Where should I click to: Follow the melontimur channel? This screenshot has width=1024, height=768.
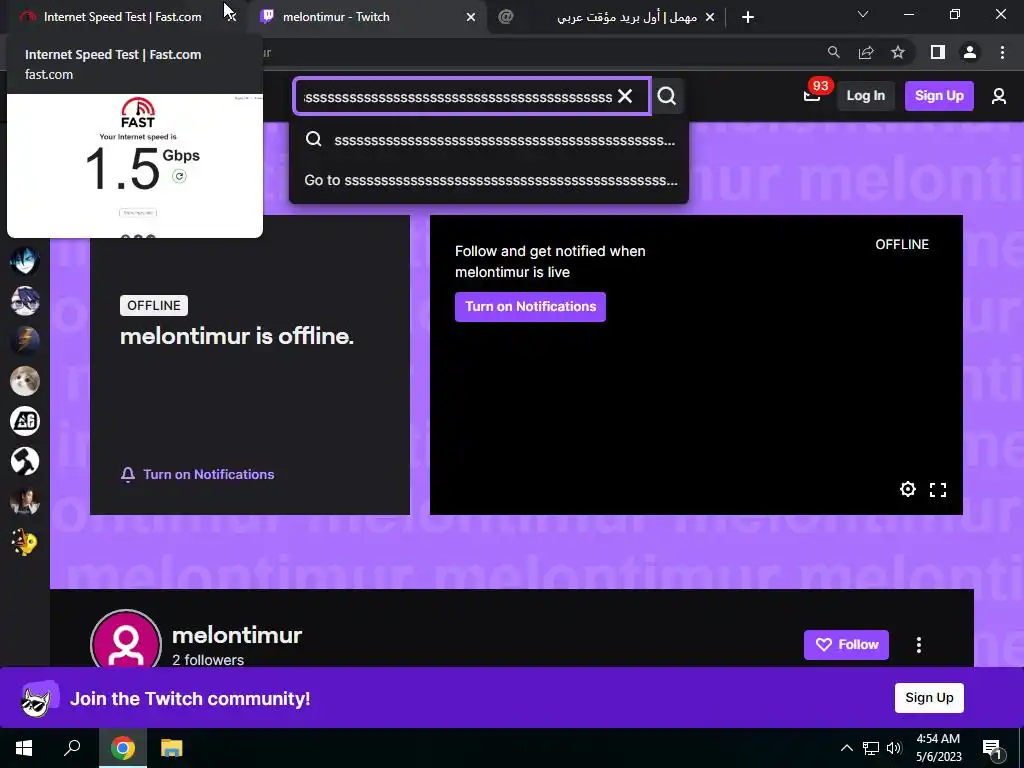[846, 645]
